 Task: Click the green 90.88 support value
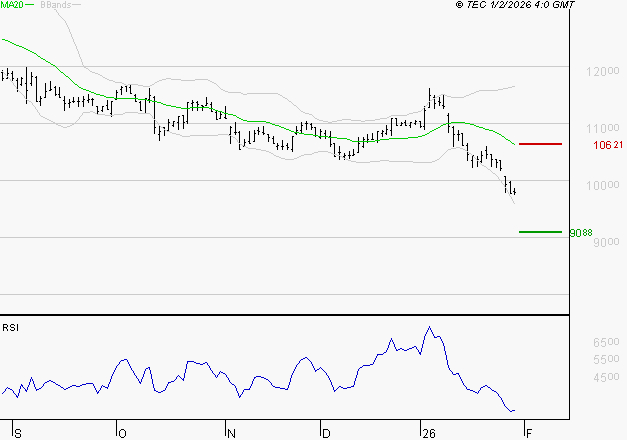click(x=581, y=233)
